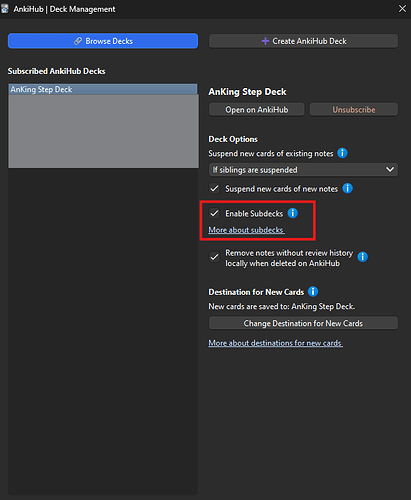Open the If siblings are suspended dropdown
The width and height of the screenshot is (411, 500).
[x=303, y=170]
